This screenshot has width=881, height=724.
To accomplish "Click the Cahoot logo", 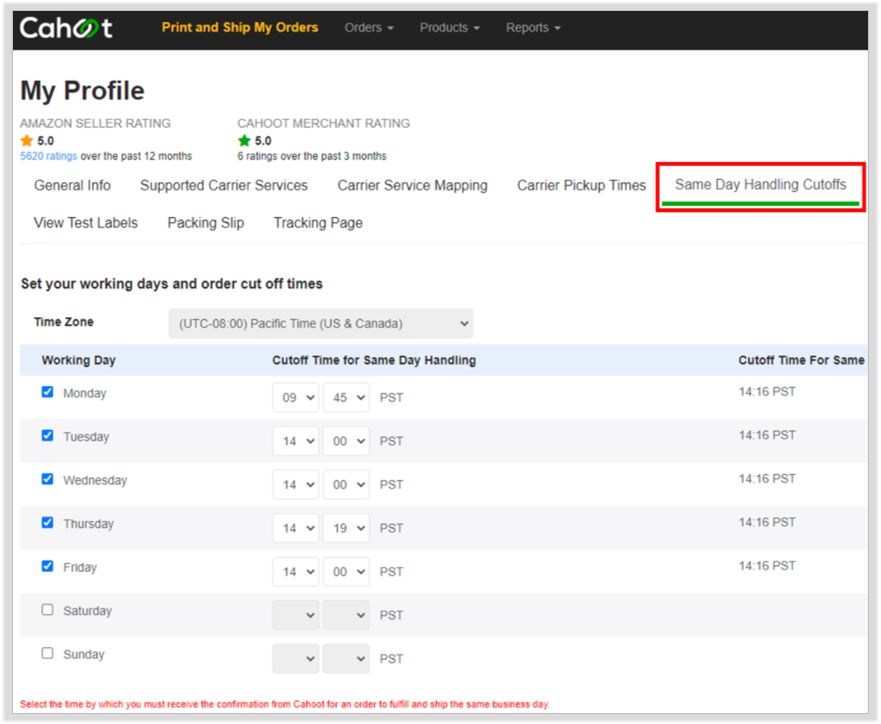I will (x=66, y=28).
